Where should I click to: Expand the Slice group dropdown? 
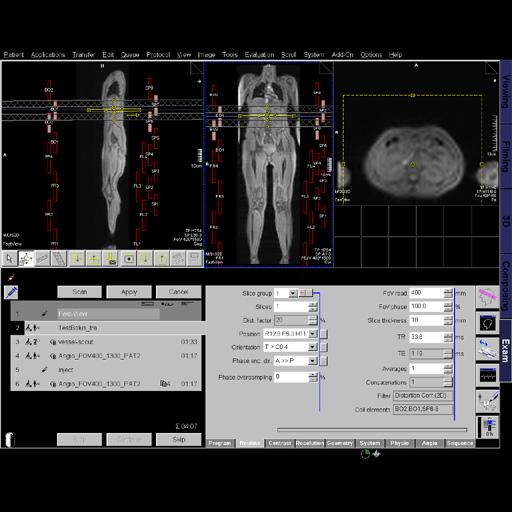point(293,293)
